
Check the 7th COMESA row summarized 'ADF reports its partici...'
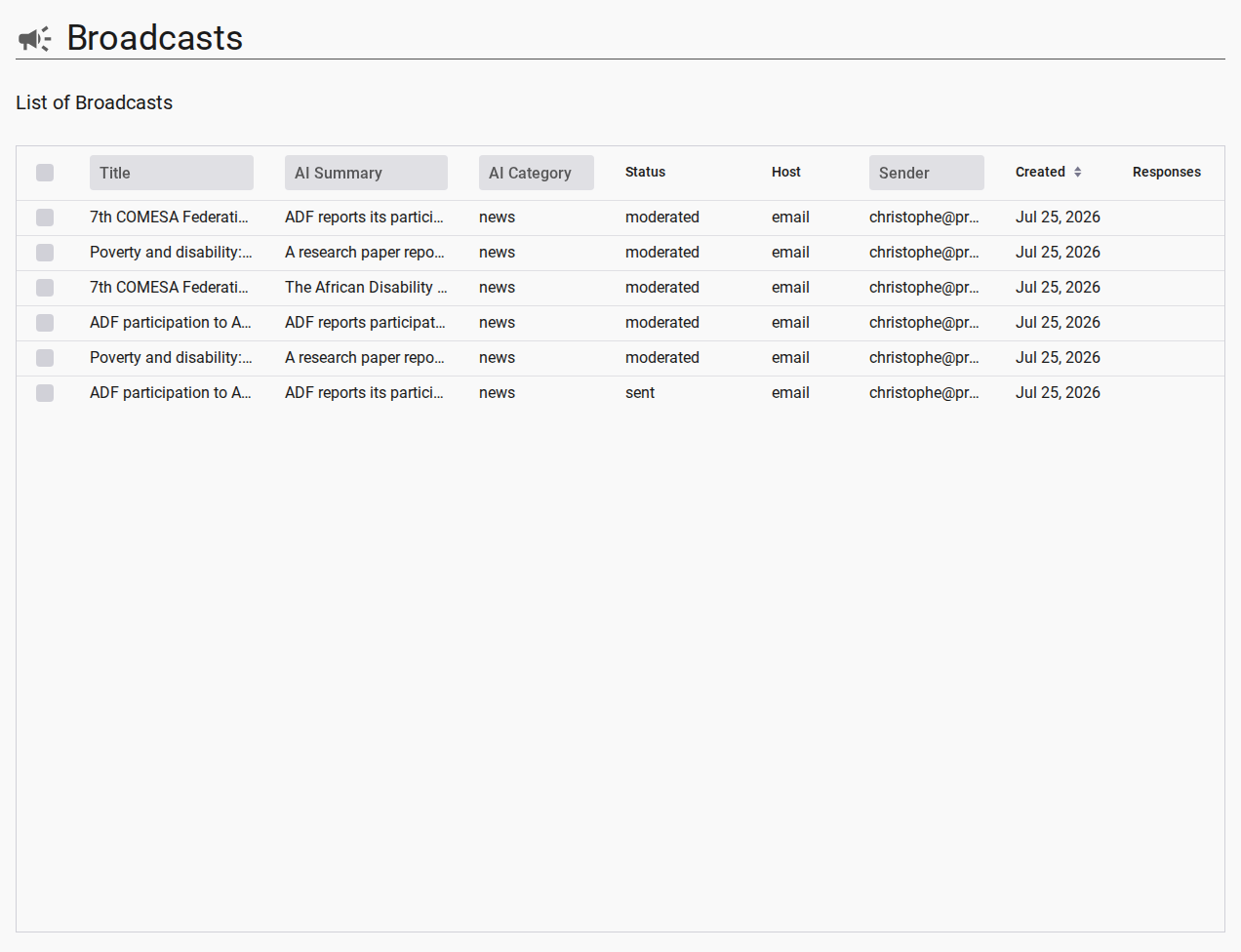pos(45,218)
